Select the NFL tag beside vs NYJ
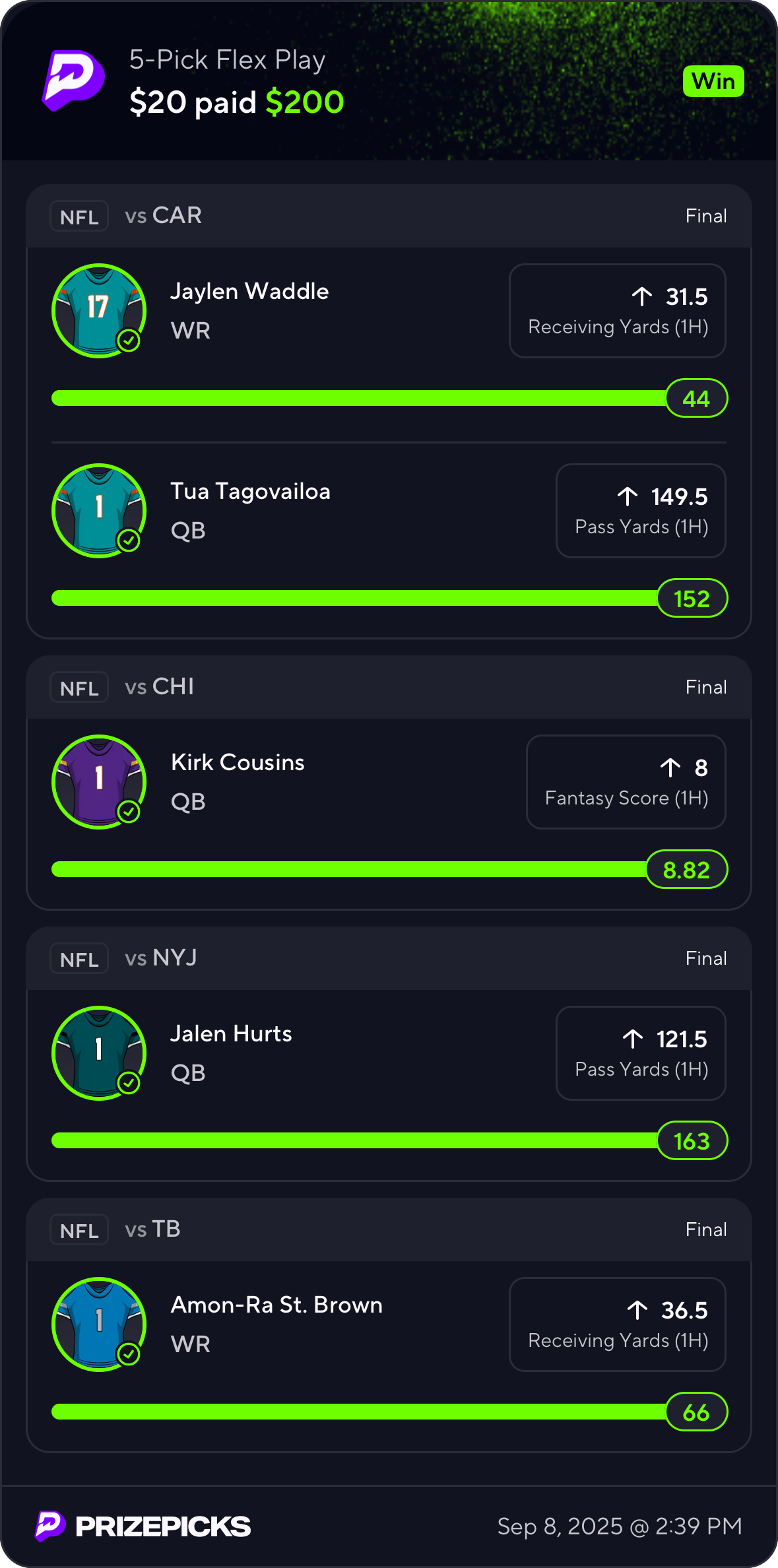This screenshot has width=778, height=1568. click(79, 959)
